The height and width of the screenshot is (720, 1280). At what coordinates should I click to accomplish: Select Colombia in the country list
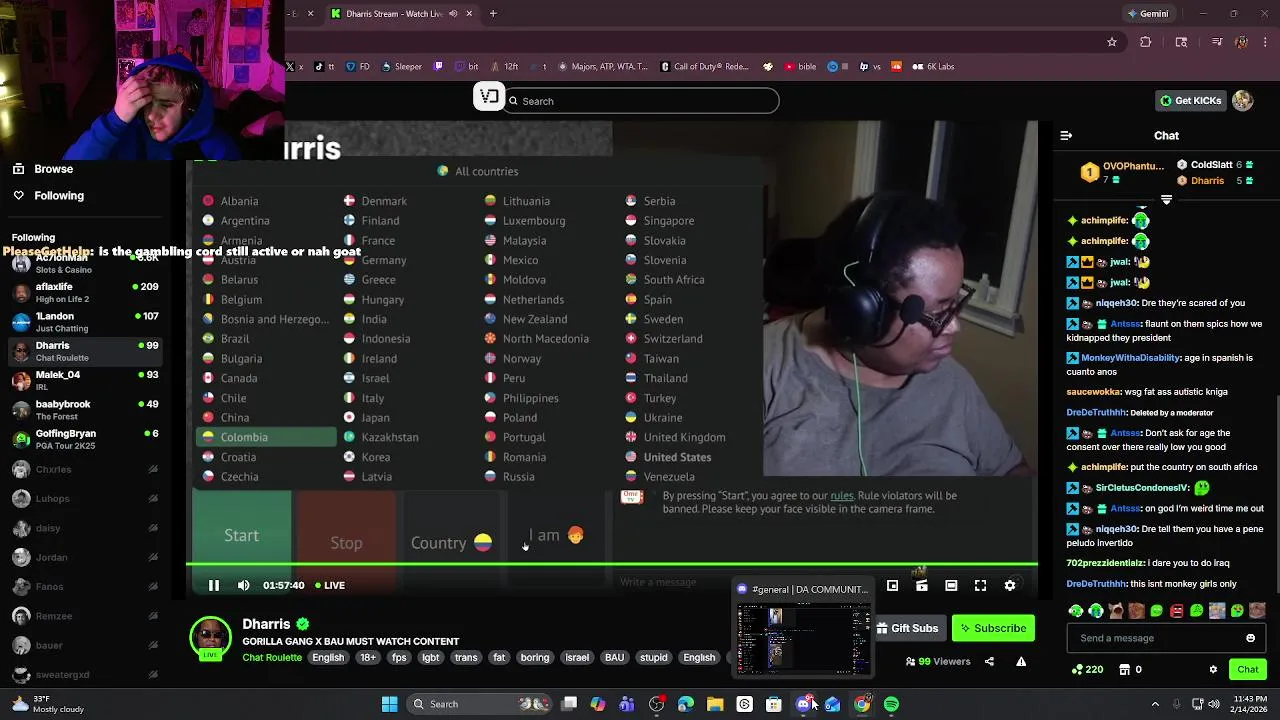tap(266, 437)
